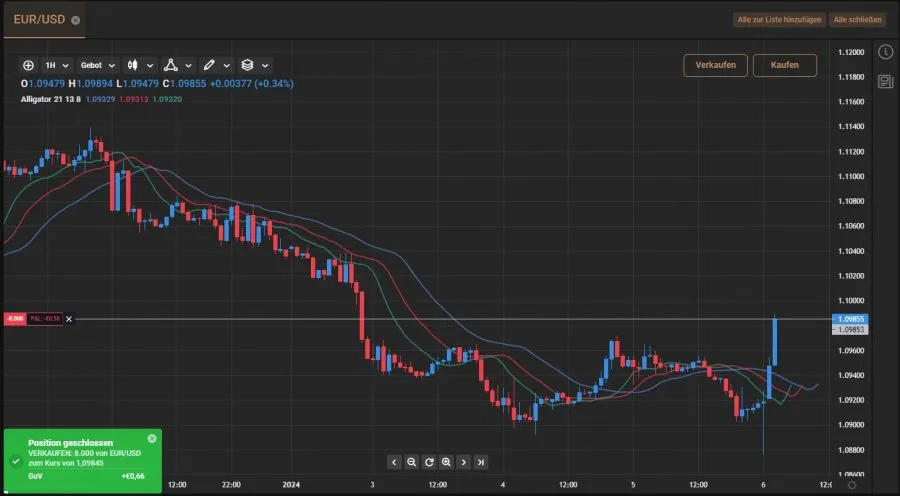Click the current price label 1.09855
The height and width of the screenshot is (496, 900).
pos(850,319)
